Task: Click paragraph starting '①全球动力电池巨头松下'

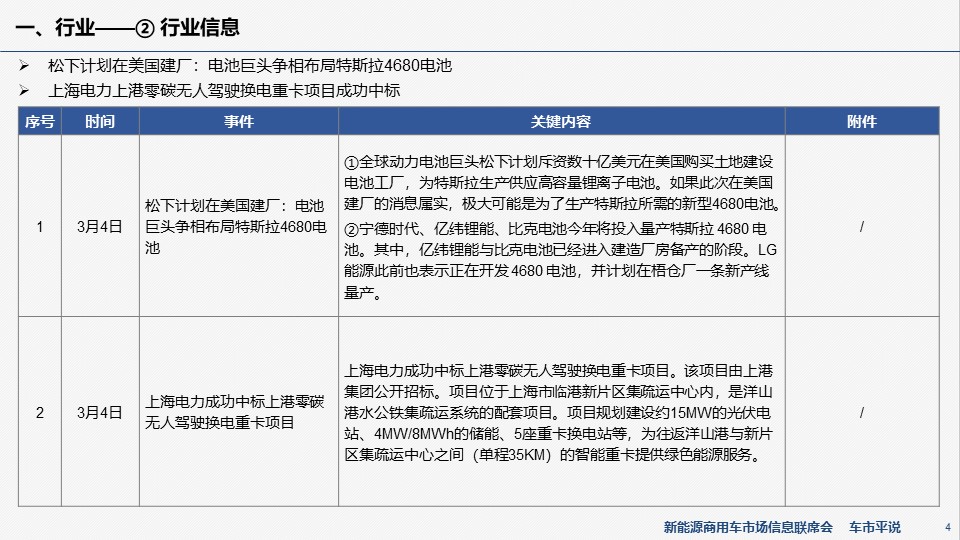Action: click(x=563, y=182)
